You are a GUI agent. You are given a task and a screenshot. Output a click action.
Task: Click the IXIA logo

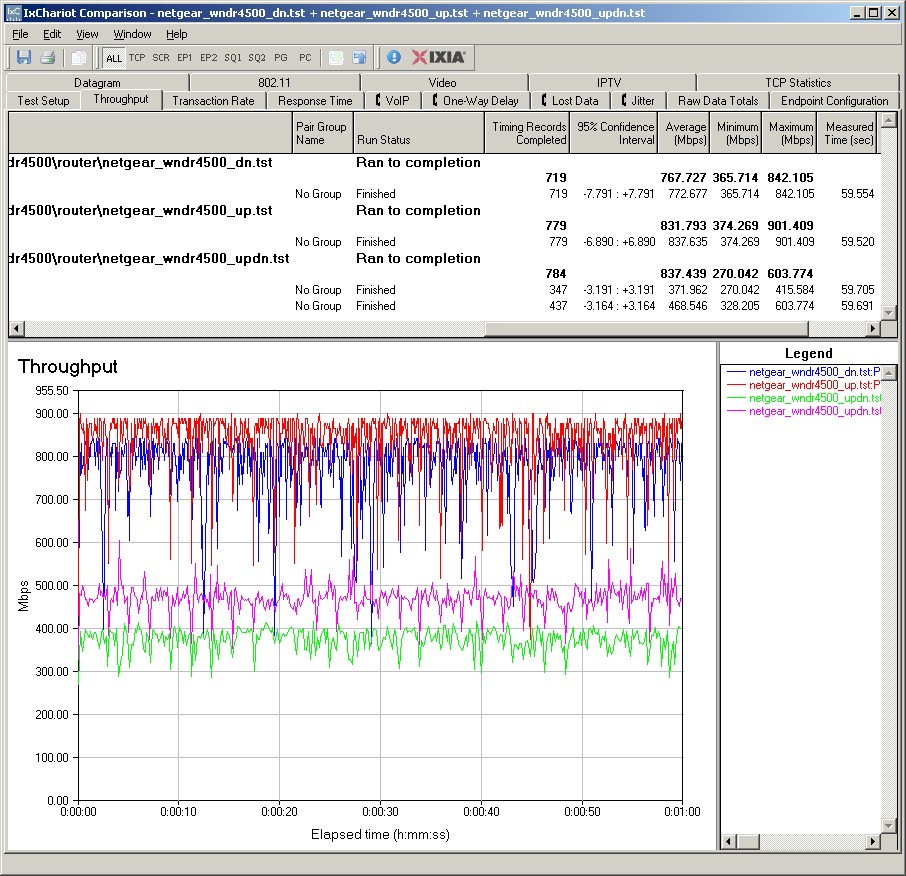point(439,57)
